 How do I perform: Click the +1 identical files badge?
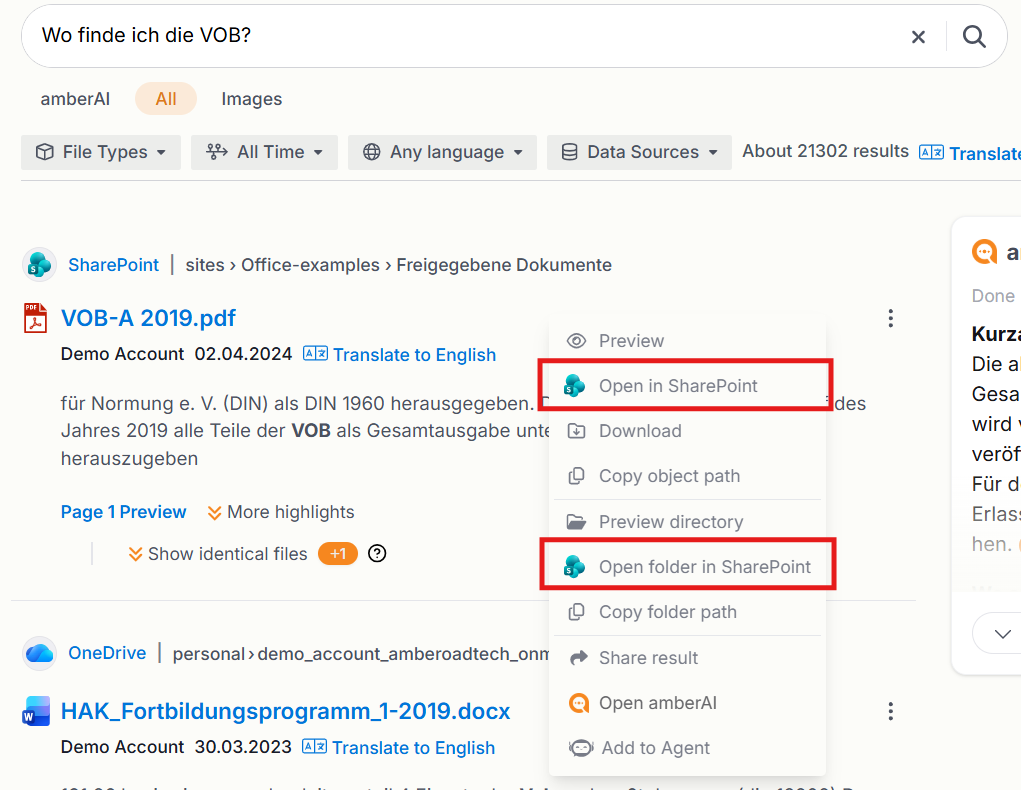click(x=338, y=554)
